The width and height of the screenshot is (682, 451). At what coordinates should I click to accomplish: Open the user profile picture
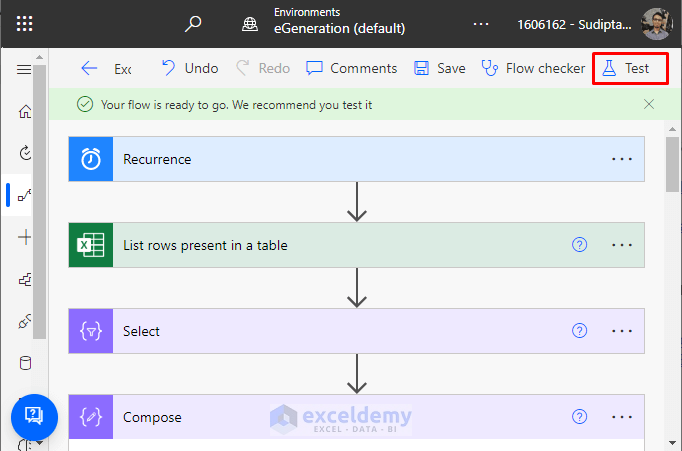click(x=656, y=24)
